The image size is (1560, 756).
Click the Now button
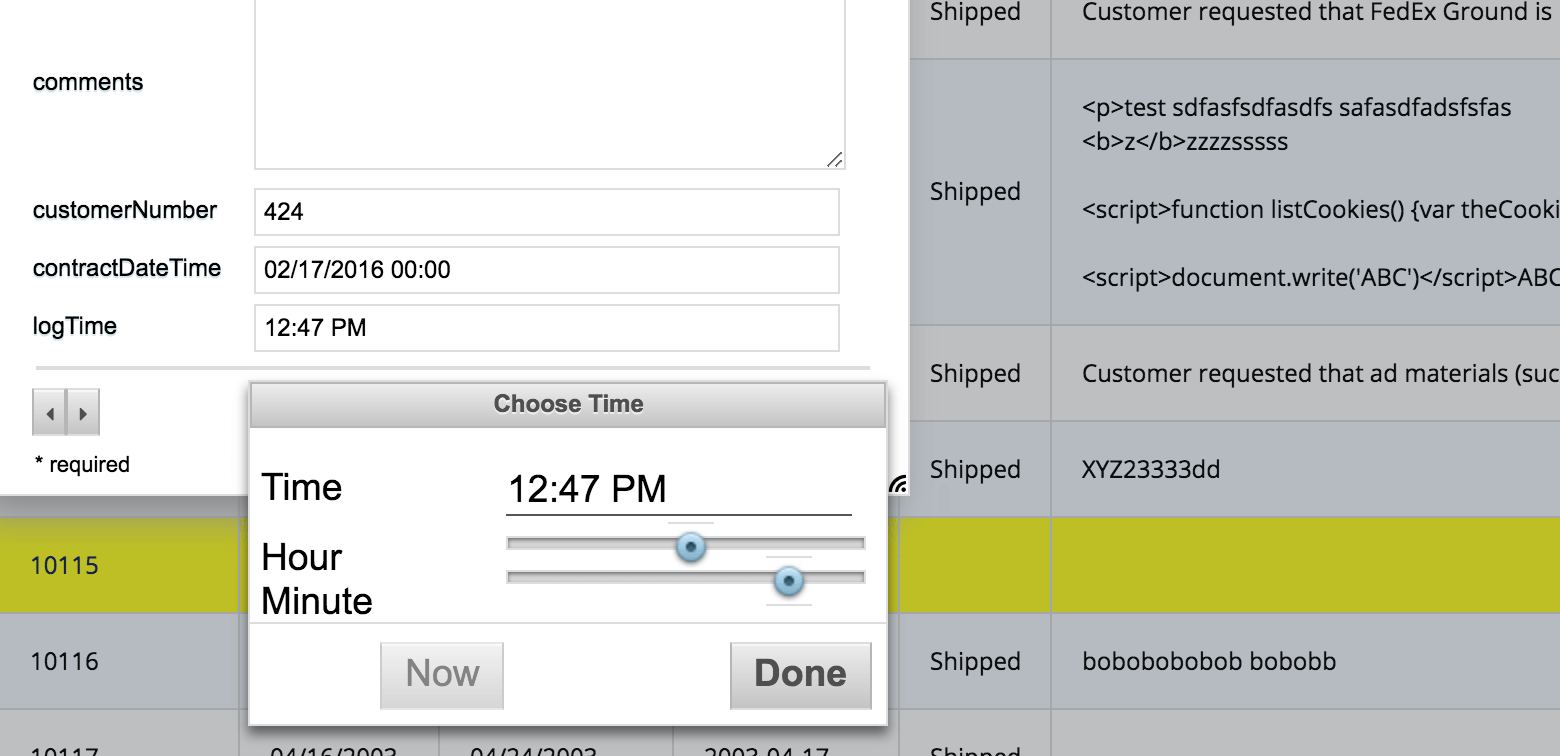coord(442,675)
